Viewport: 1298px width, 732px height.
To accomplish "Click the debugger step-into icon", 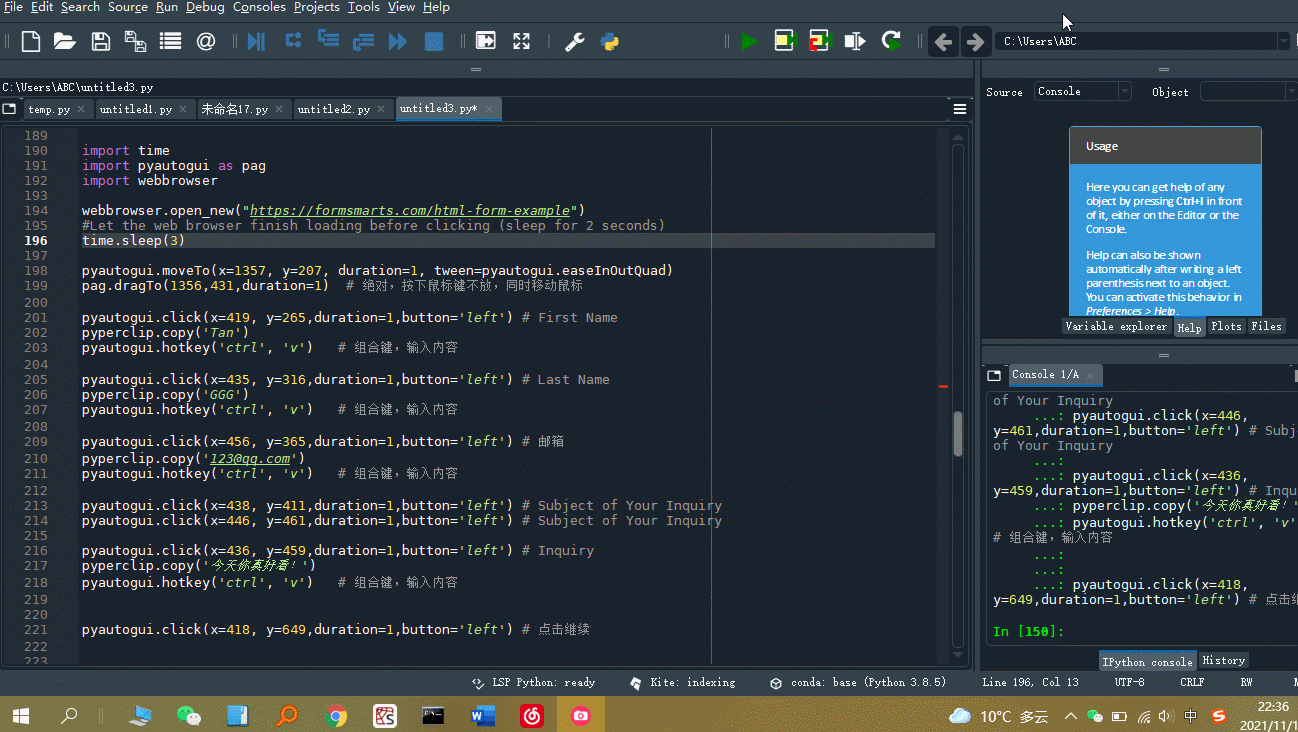I will [x=328, y=41].
